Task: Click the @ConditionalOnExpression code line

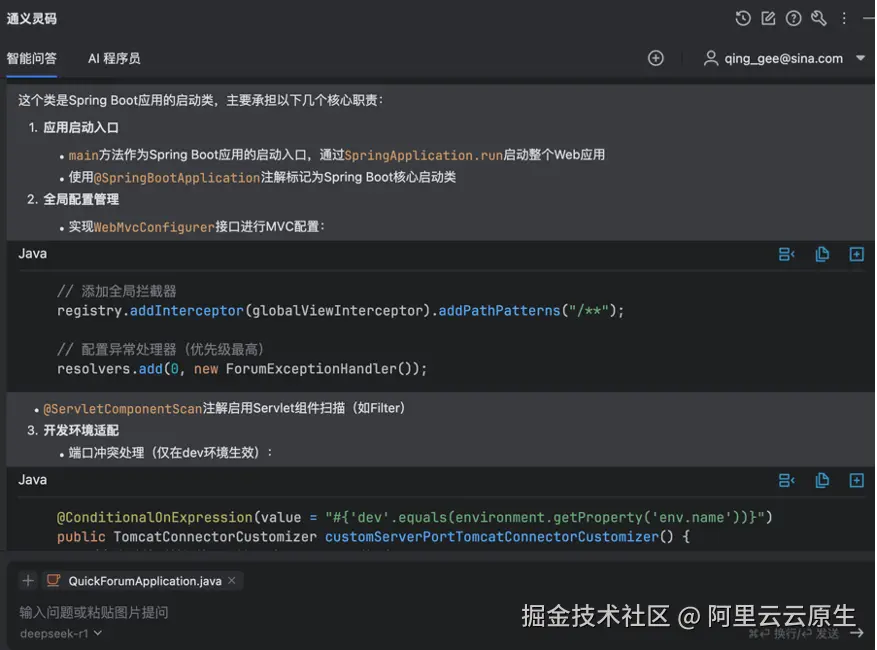Action: 414,517
